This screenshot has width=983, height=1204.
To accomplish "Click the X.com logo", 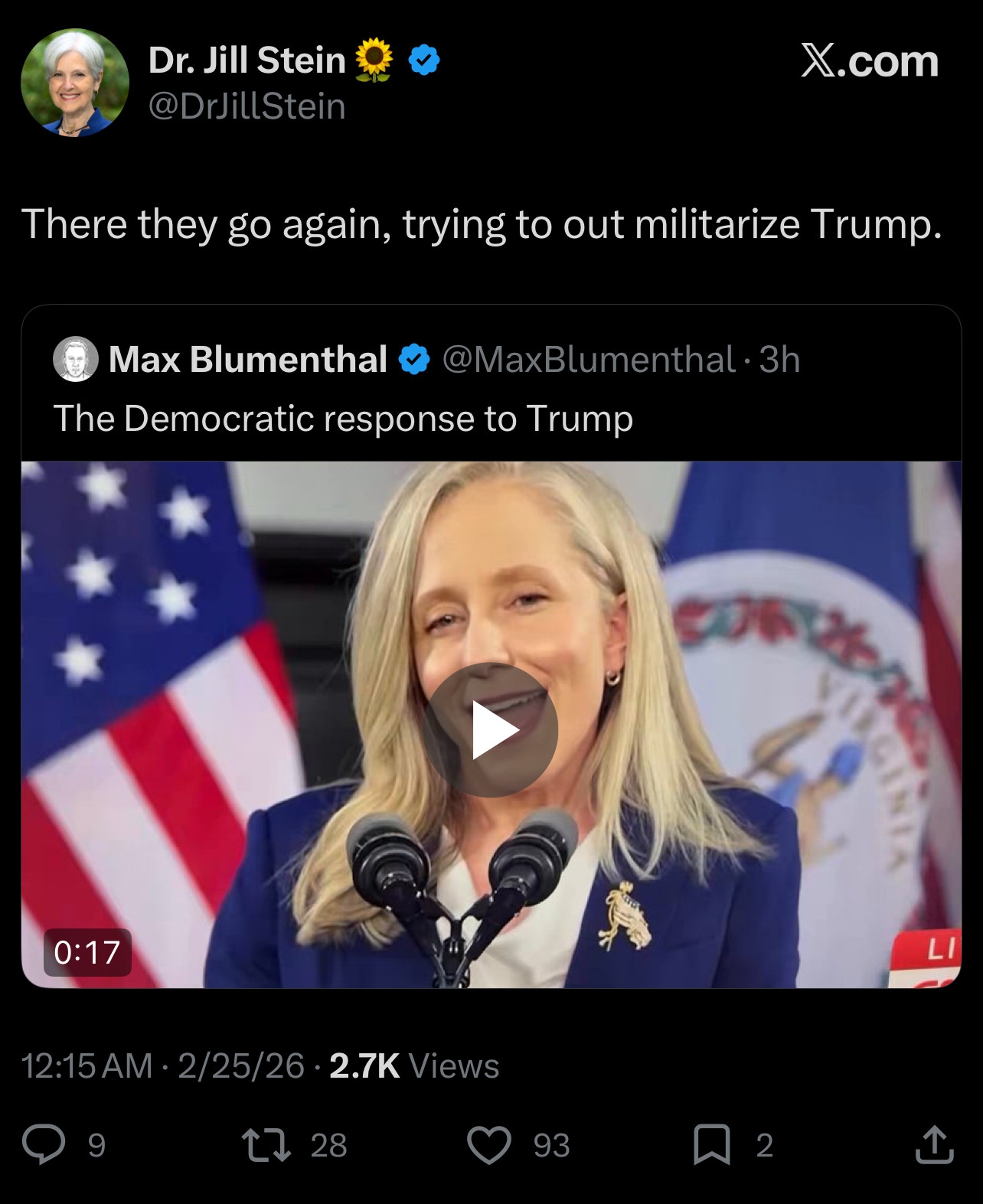I will pos(869,61).
